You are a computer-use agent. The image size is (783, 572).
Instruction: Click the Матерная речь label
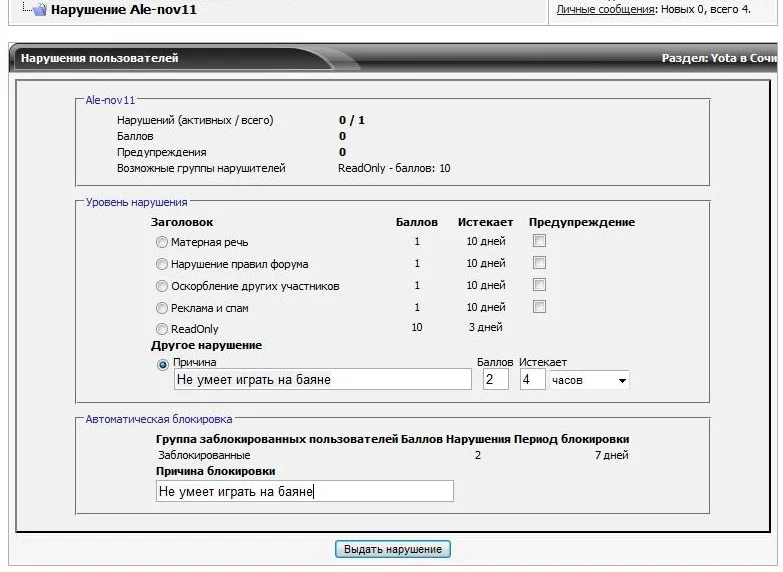point(209,242)
